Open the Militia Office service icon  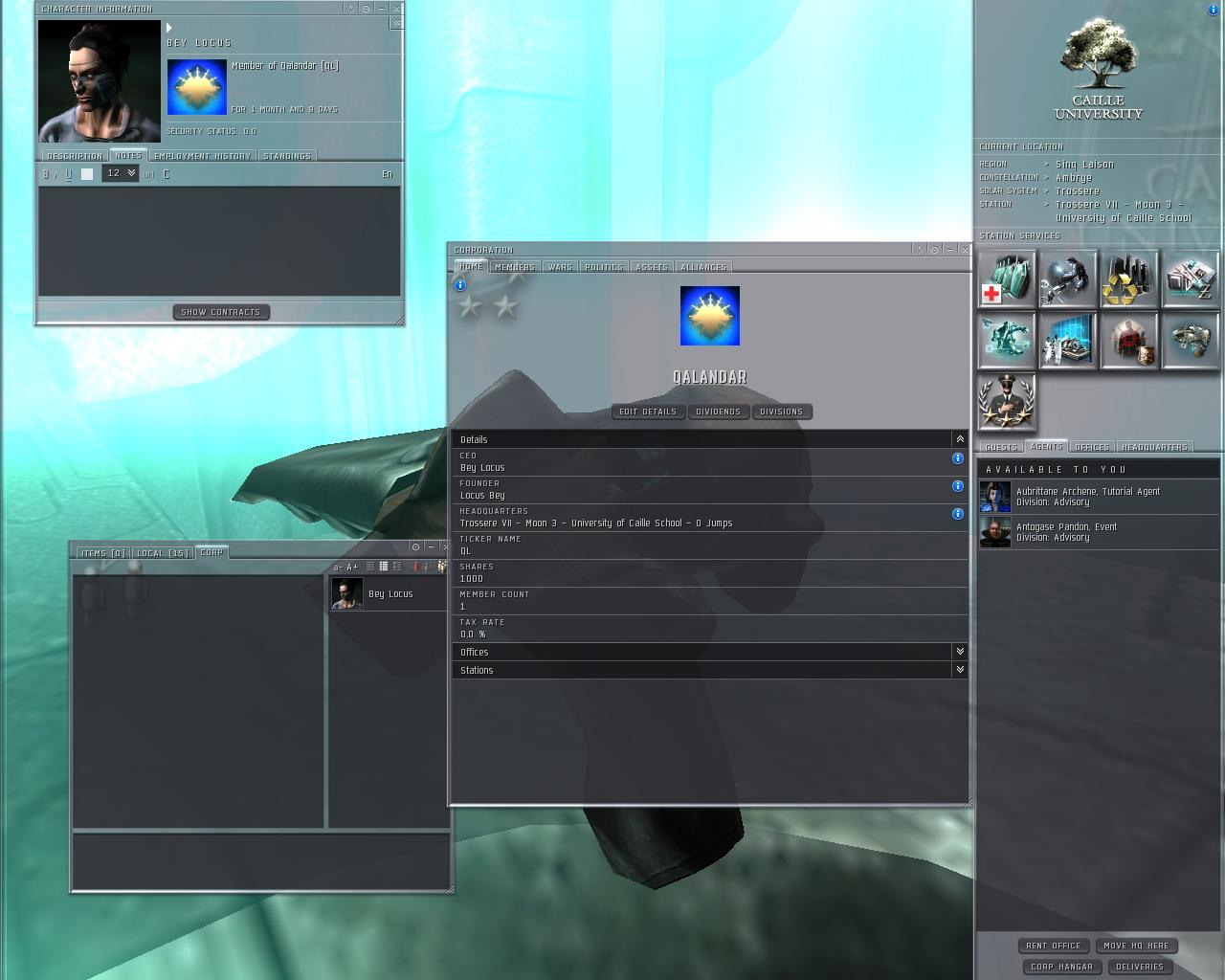pos(1007,401)
